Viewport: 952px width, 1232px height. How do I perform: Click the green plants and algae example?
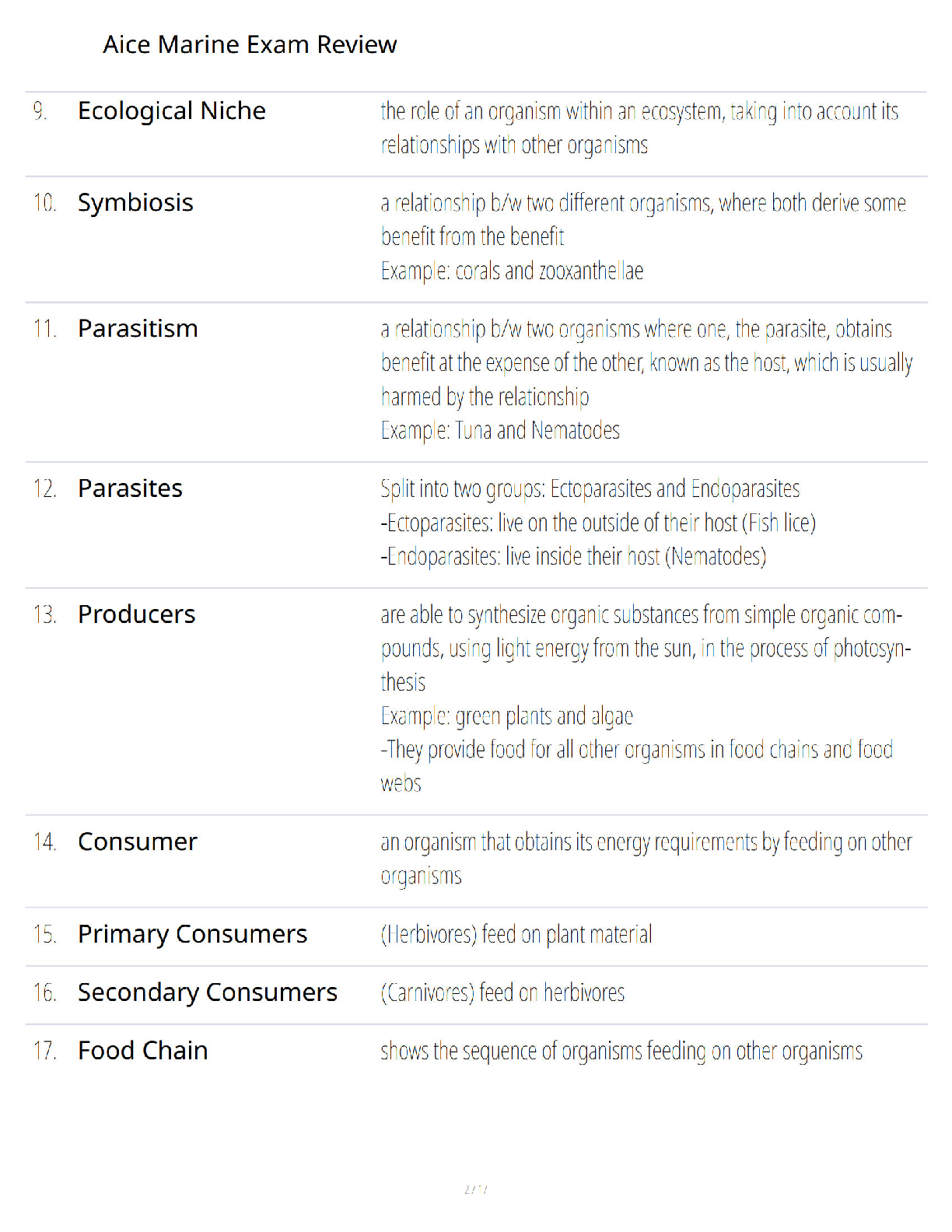click(507, 716)
